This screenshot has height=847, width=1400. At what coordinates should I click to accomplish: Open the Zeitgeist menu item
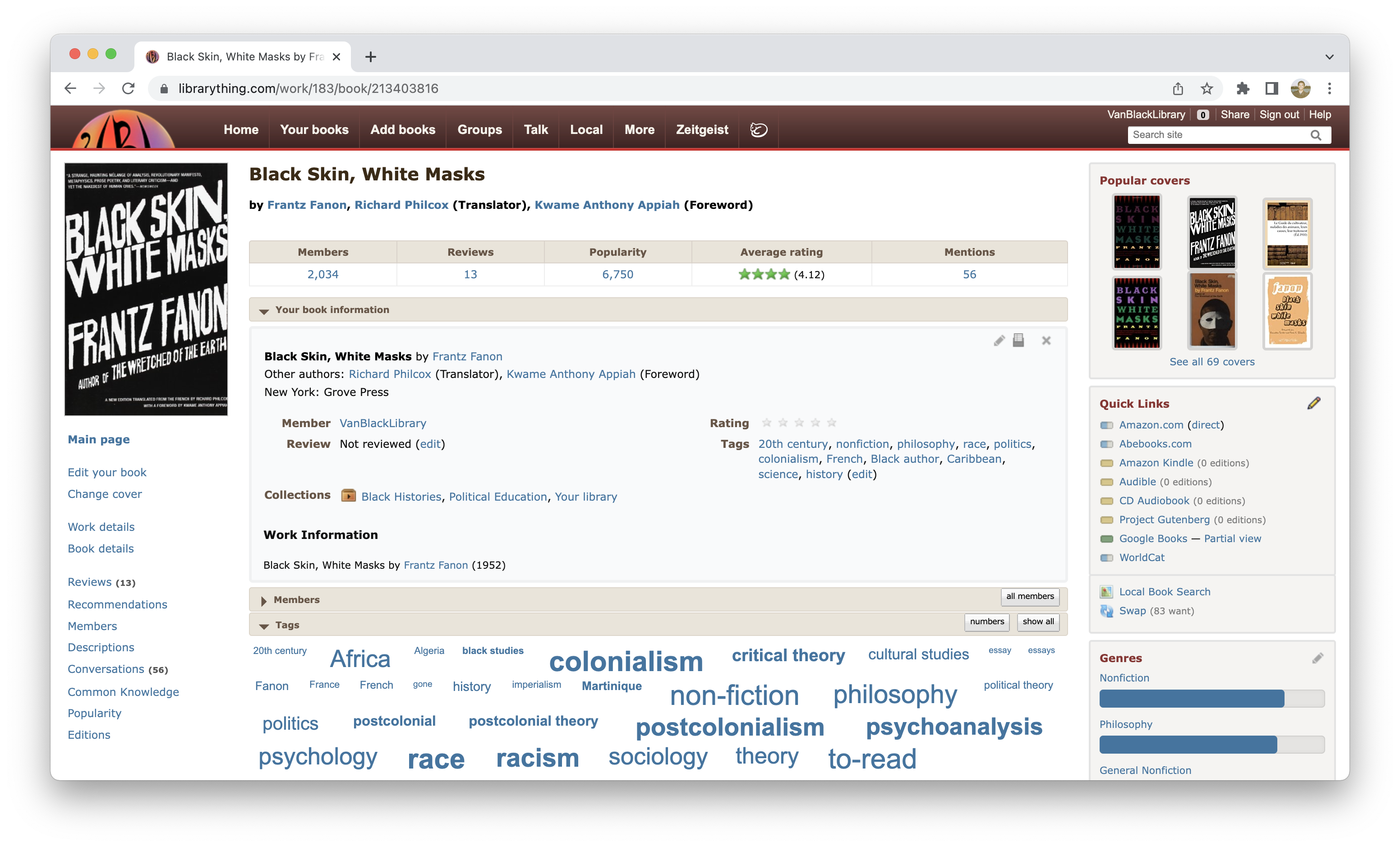(702, 130)
